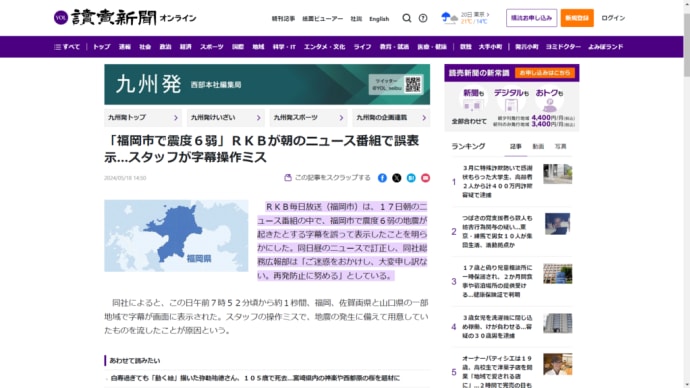This screenshot has width=690, height=388.
Task: Click the article headline 福岡市で震度6弱
Action: point(261,149)
